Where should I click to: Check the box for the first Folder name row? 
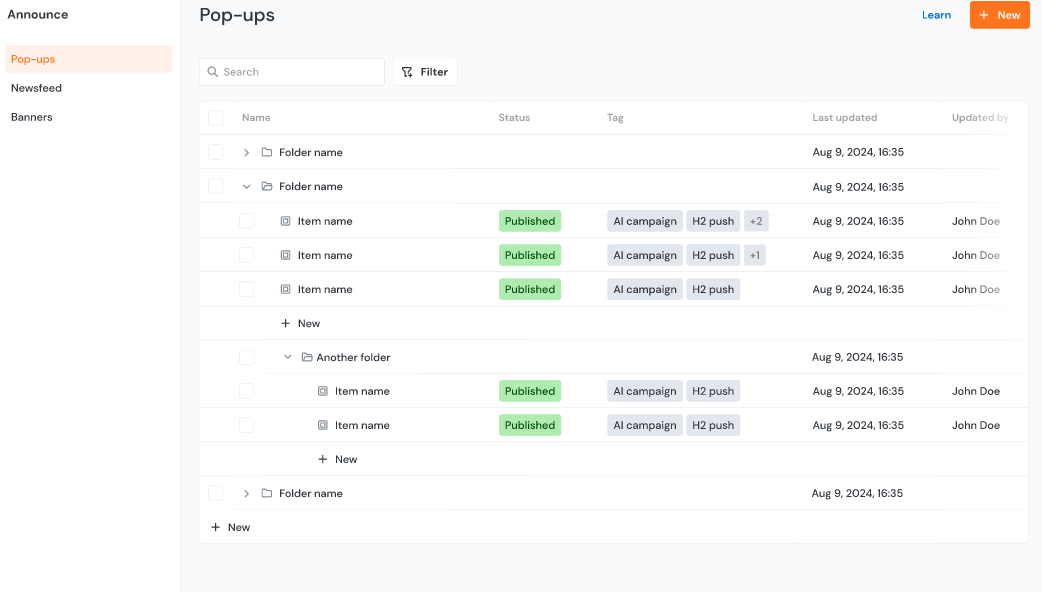coord(216,153)
